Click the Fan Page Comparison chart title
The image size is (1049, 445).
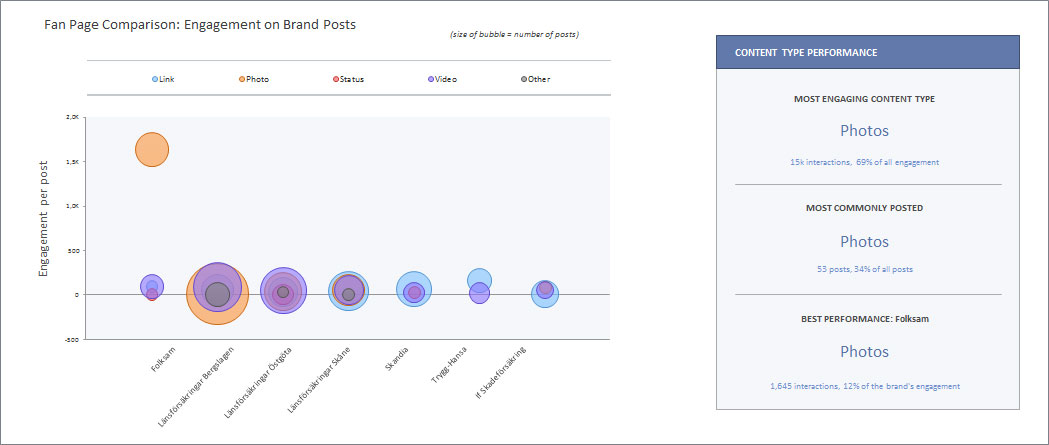point(200,24)
